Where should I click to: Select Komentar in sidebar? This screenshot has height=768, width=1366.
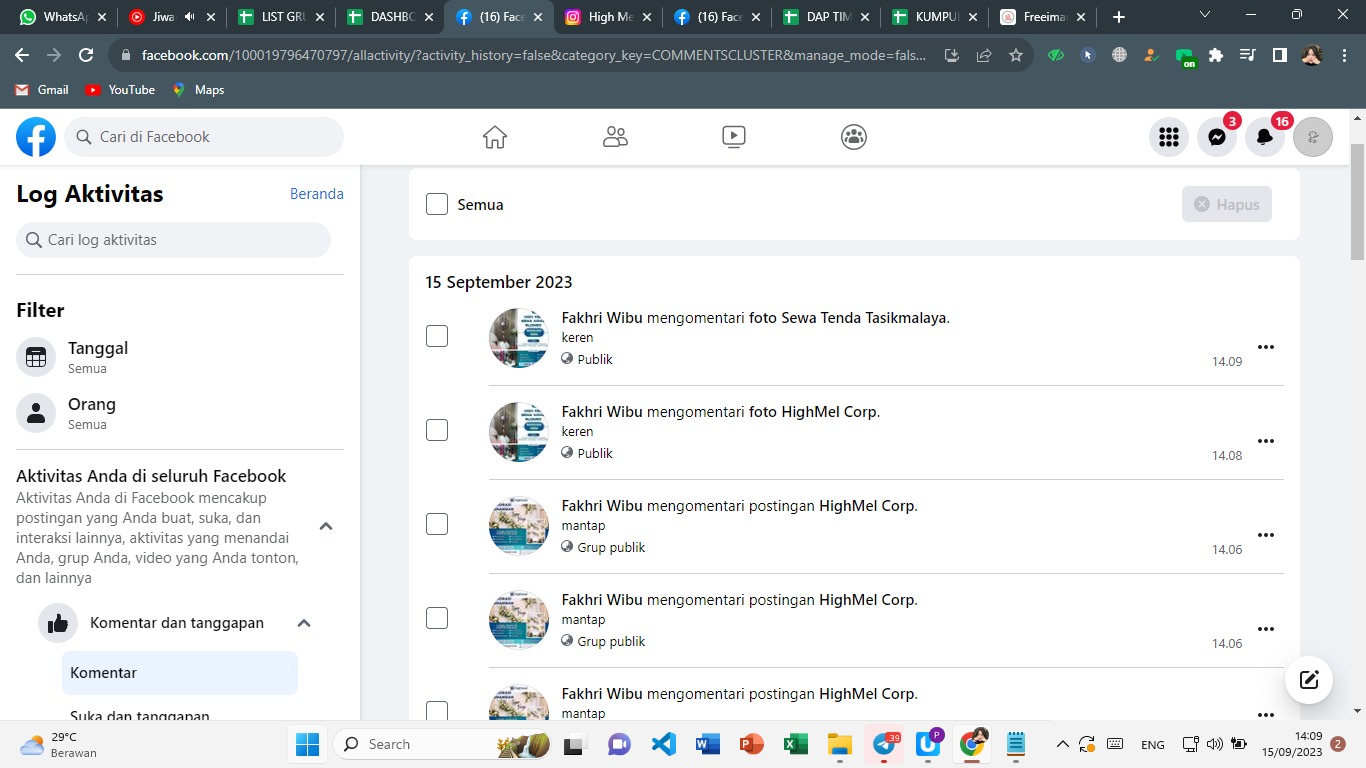coord(180,673)
